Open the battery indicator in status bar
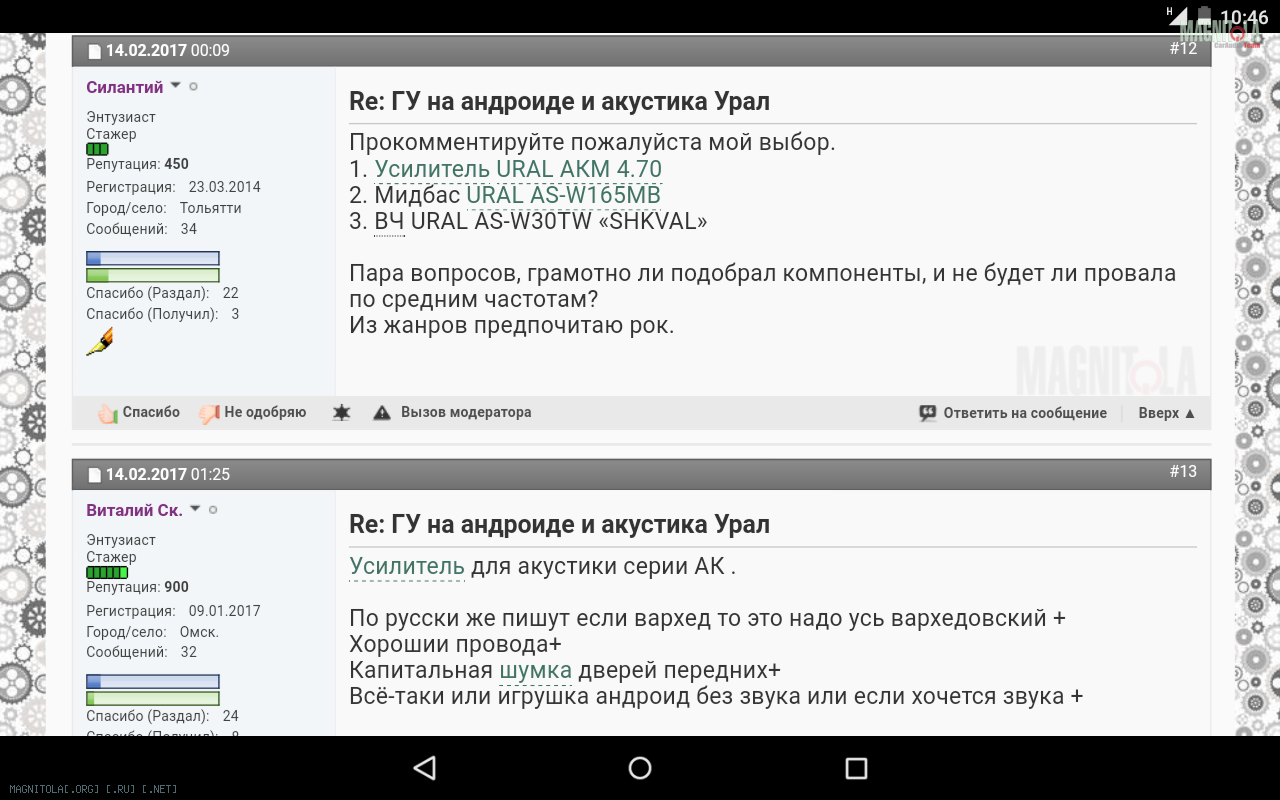 coord(1204,16)
